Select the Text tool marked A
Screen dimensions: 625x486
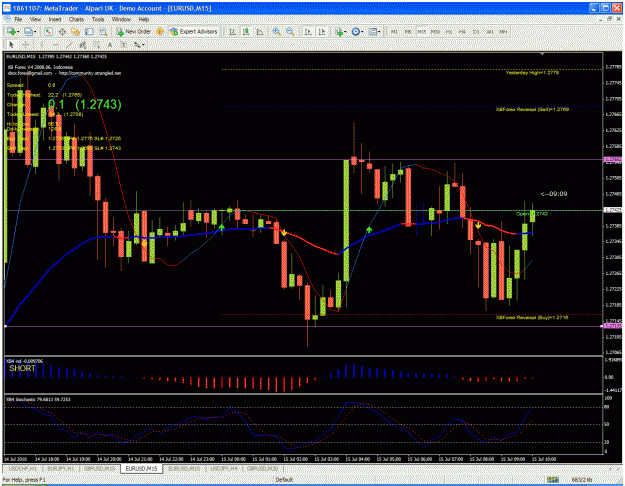click(x=110, y=45)
